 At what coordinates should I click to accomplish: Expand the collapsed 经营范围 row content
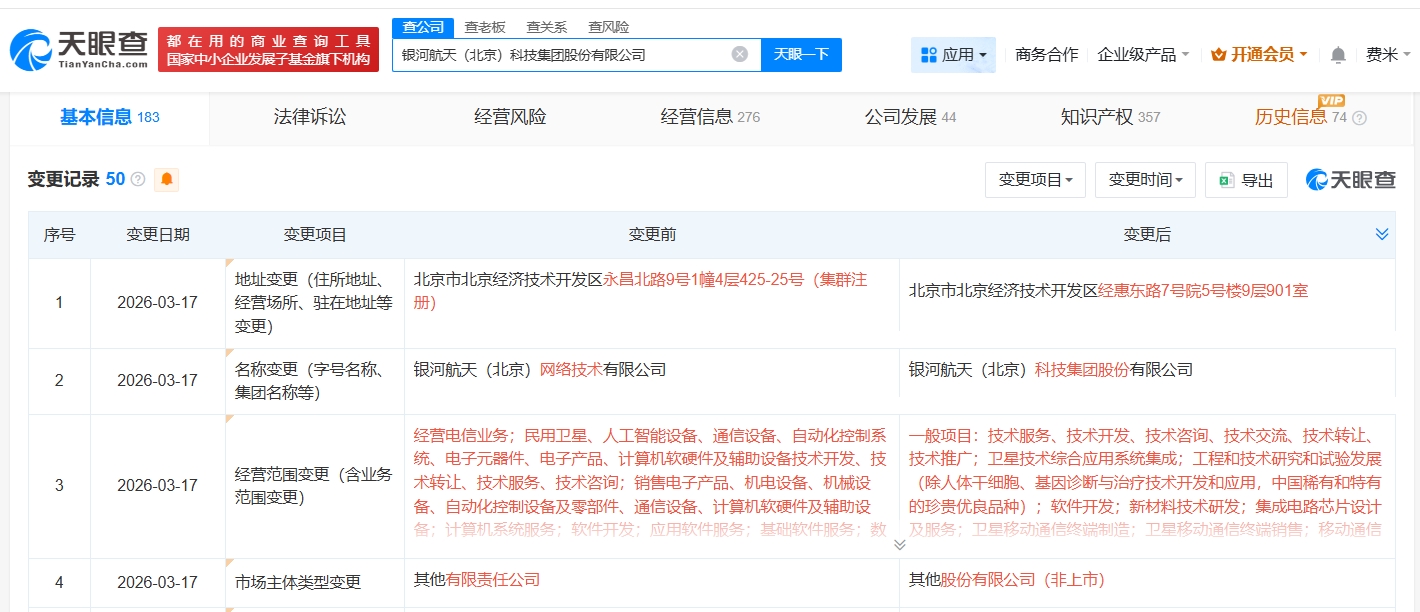pos(899,545)
